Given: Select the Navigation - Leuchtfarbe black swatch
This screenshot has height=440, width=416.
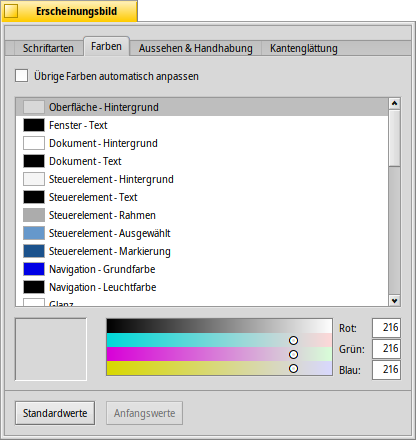Looking at the screenshot, I should [x=34, y=287].
